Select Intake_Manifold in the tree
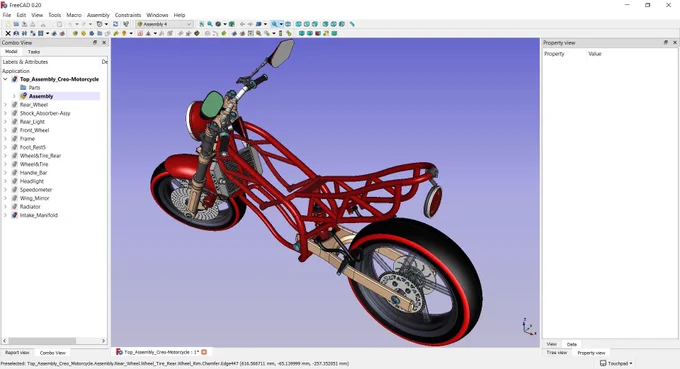Image resolution: width=680 pixels, height=369 pixels. (39, 215)
